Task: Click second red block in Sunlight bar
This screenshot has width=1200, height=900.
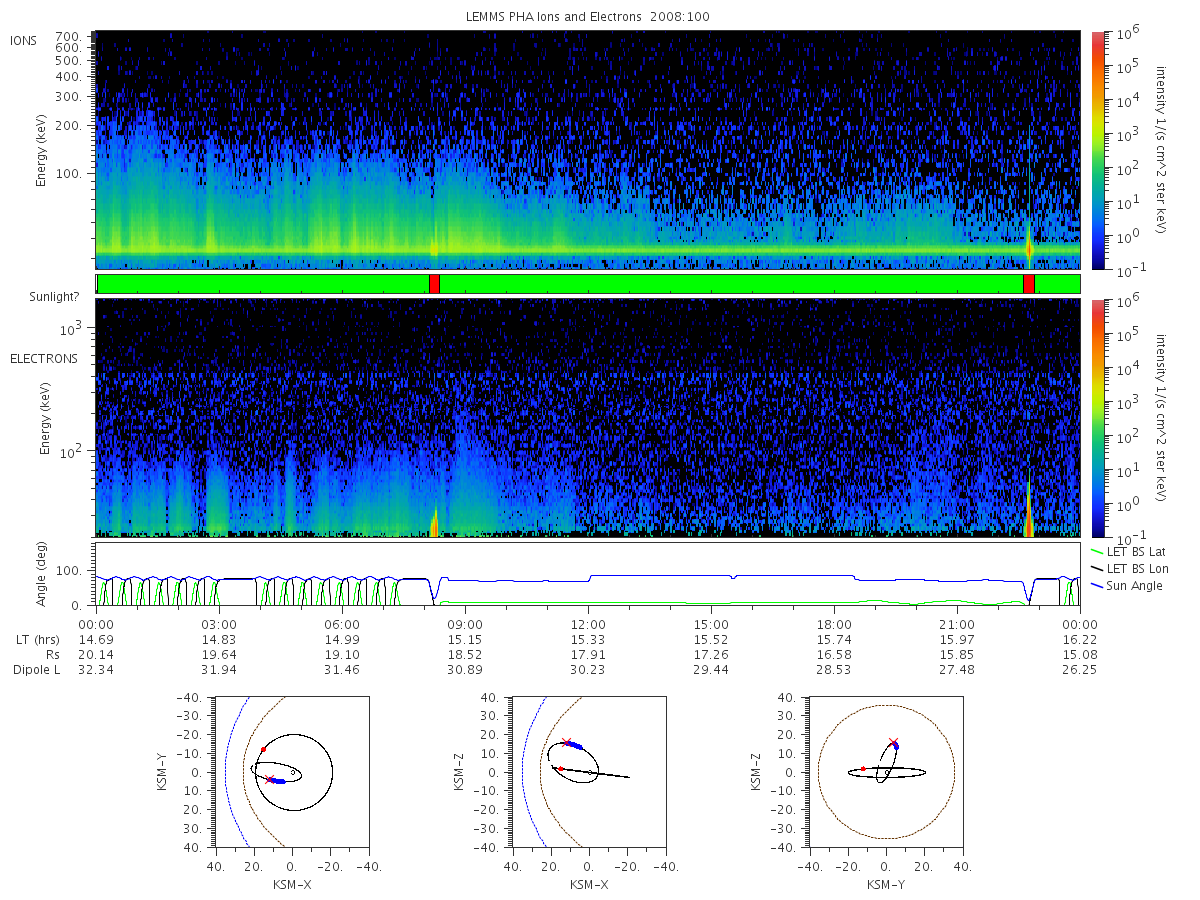Action: [1029, 284]
